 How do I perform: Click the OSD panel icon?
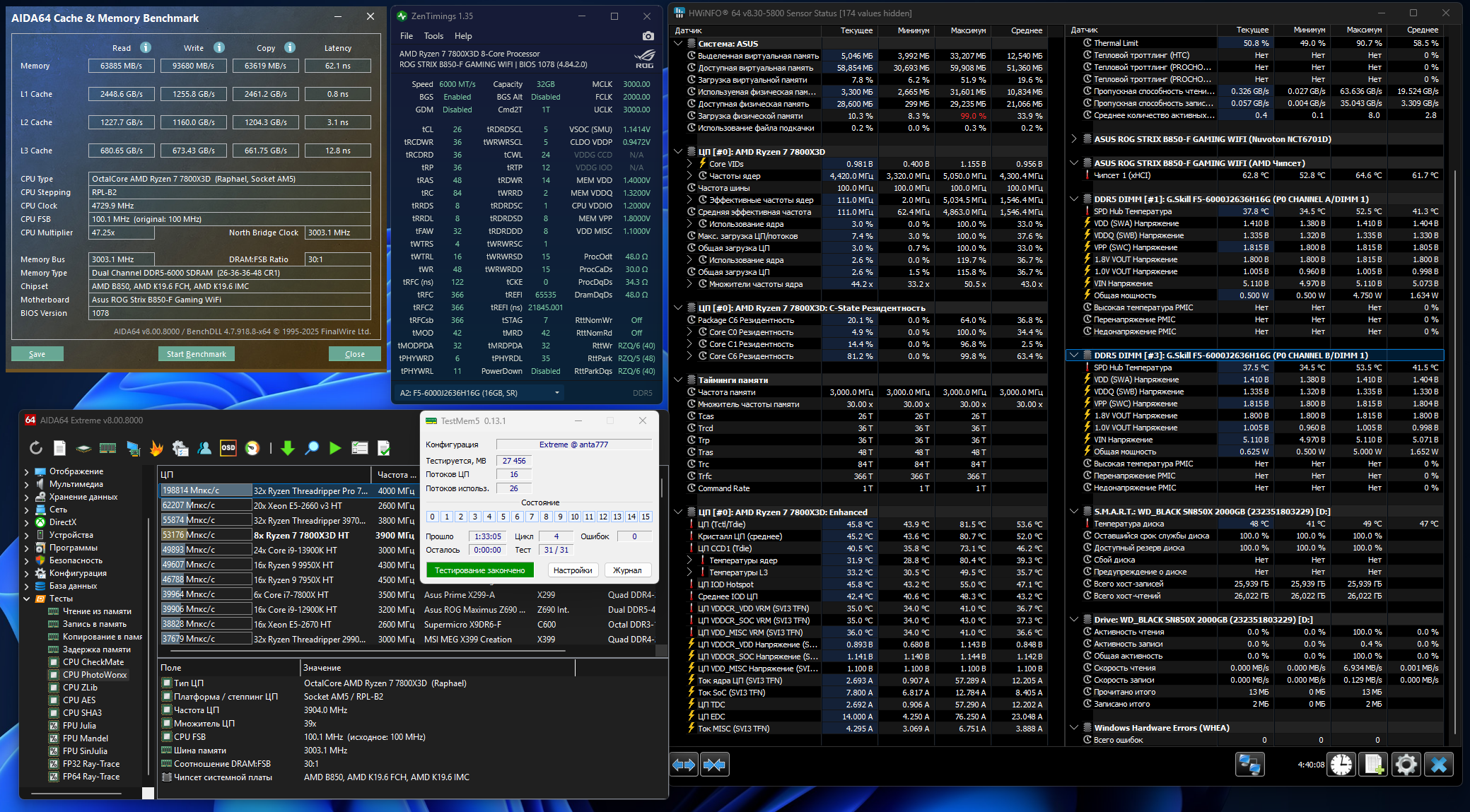[x=228, y=448]
